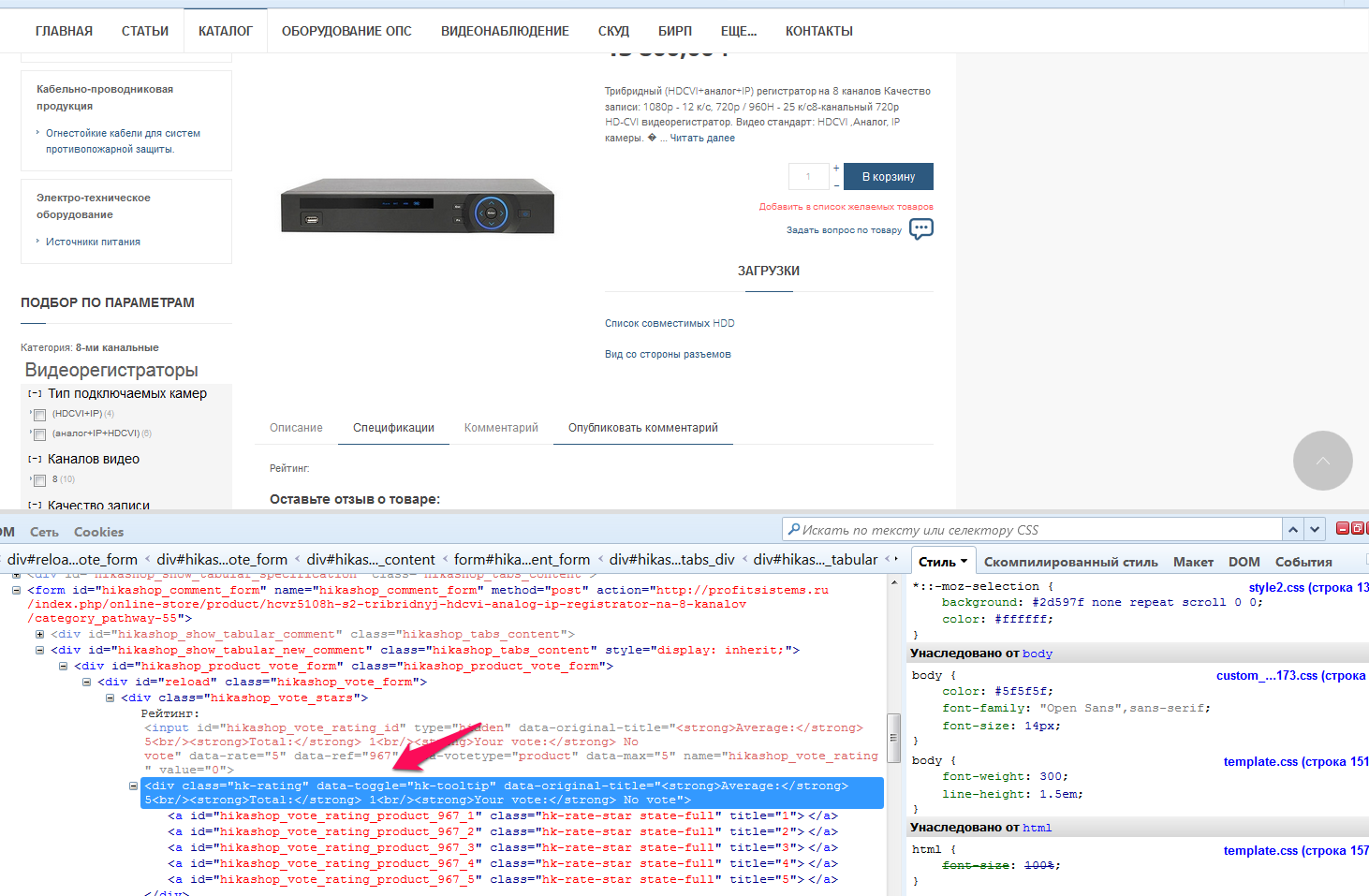The height and width of the screenshot is (896, 1369).
Task: Open the Стиль tab dropdown arrow
Action: 964,562
